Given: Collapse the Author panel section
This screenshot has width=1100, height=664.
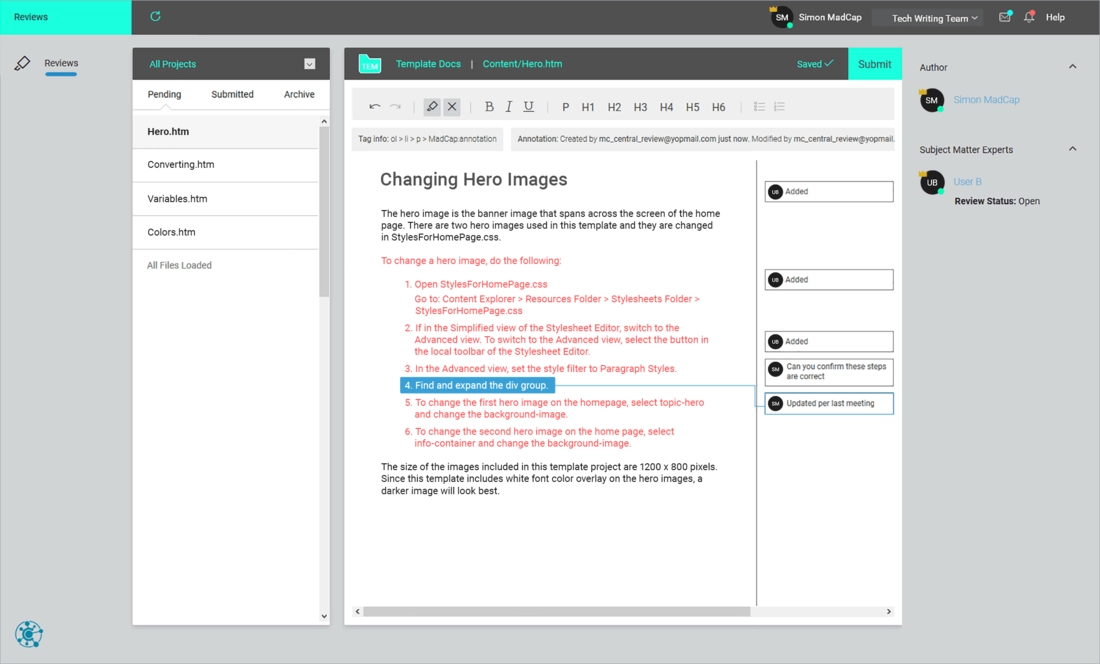Looking at the screenshot, I should pos(1073,66).
